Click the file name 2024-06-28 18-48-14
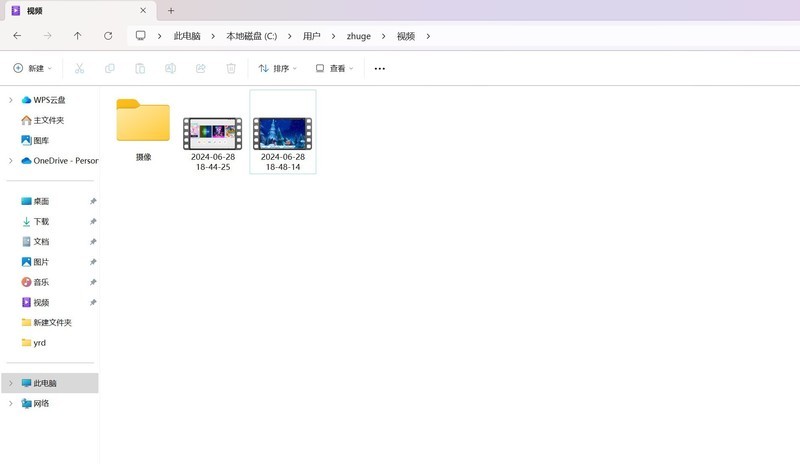Image resolution: width=800 pixels, height=464 pixels. 283,162
